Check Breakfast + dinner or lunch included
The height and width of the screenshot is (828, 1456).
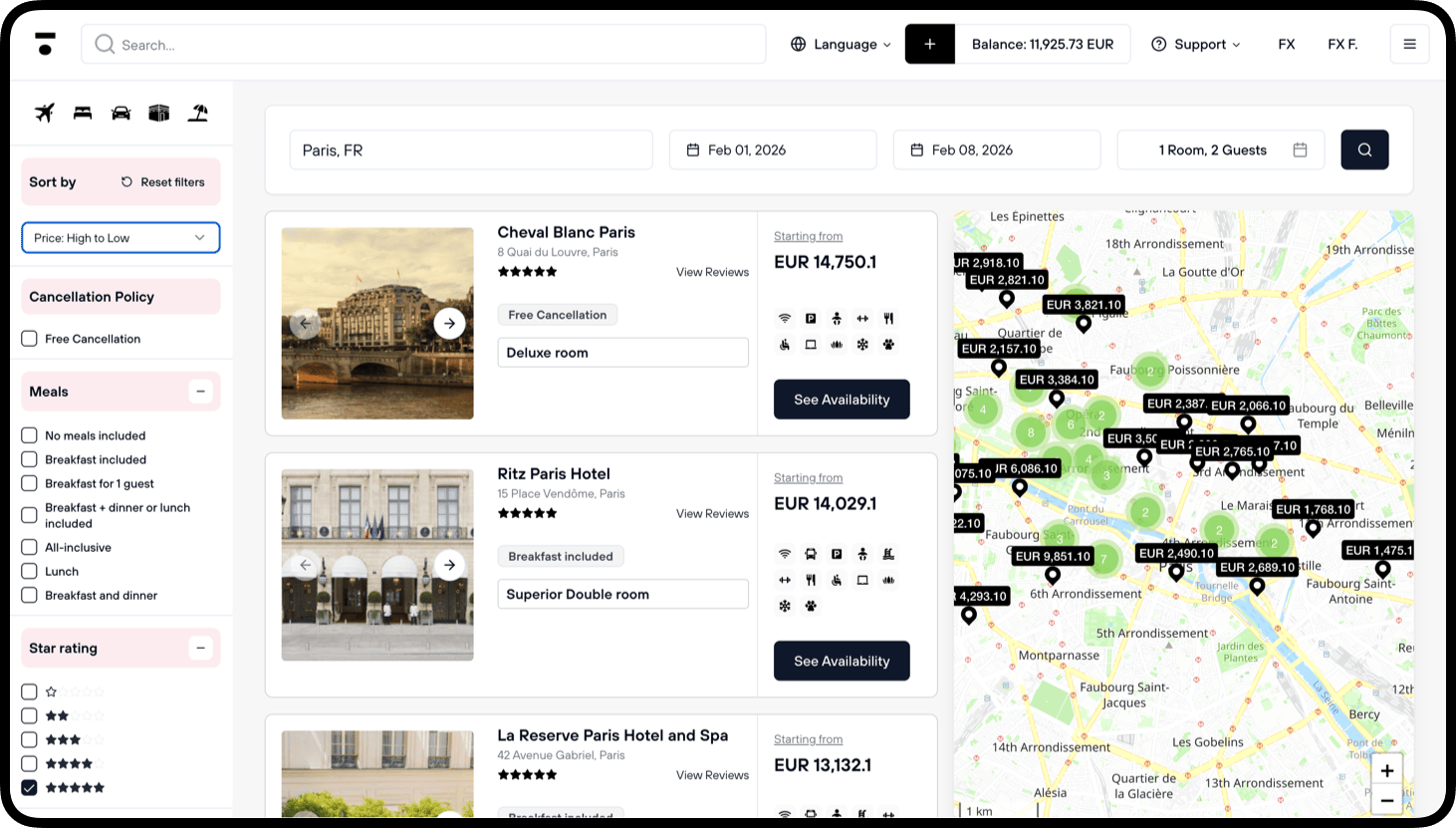pyautogui.click(x=30, y=515)
